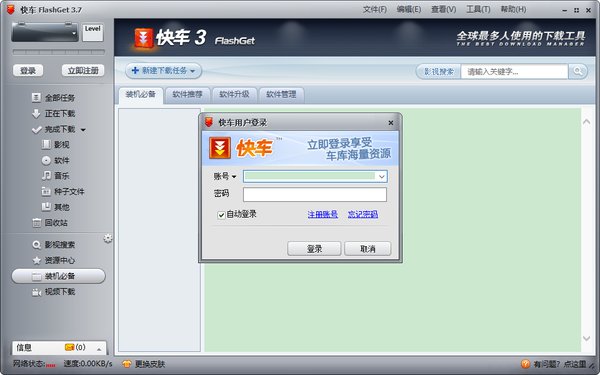Select the 其他 category icon
This screenshot has height=375, width=600.
(x=46, y=207)
